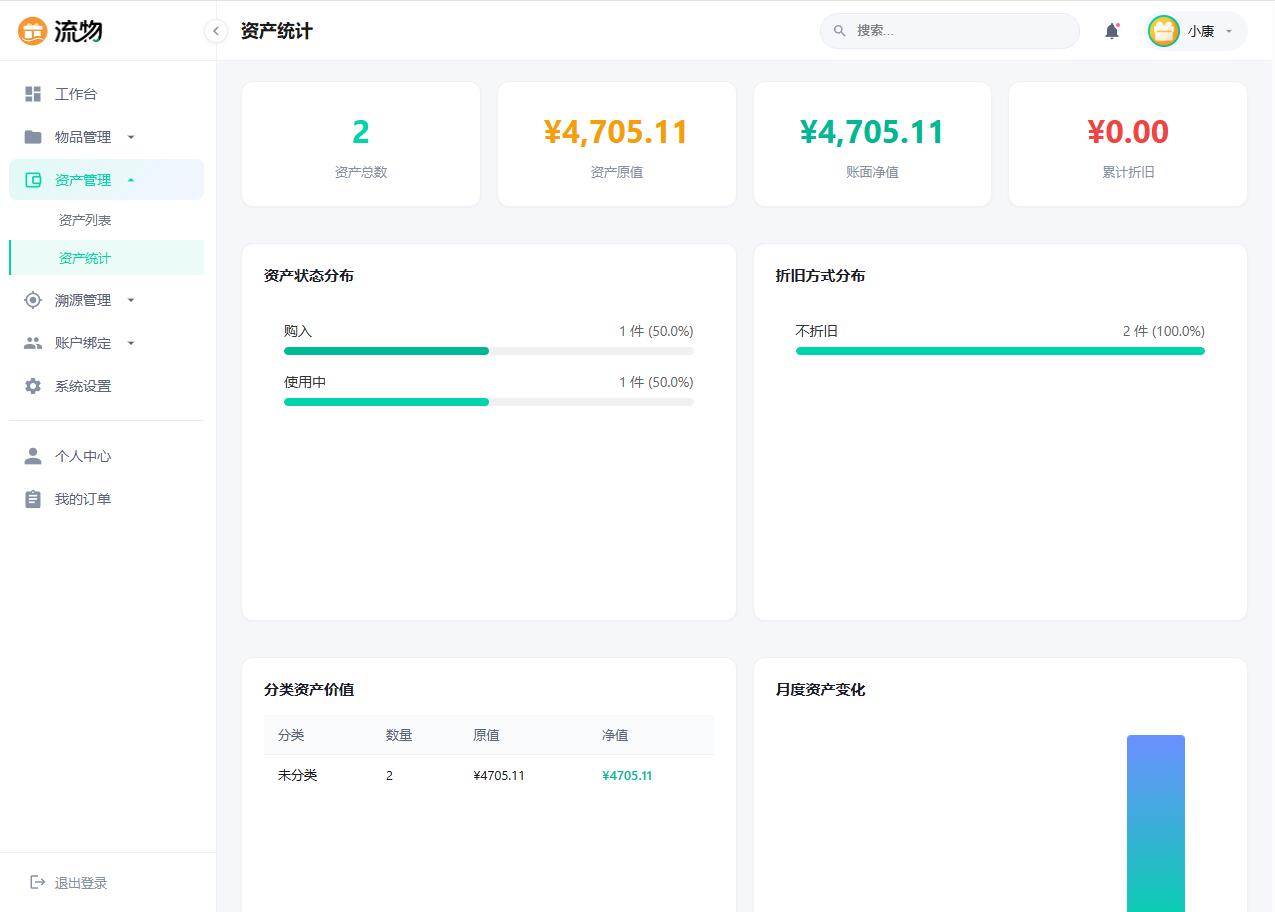The height and width of the screenshot is (912, 1275).
Task: Click the 资产统计 page title
Action: pyautogui.click(x=277, y=31)
